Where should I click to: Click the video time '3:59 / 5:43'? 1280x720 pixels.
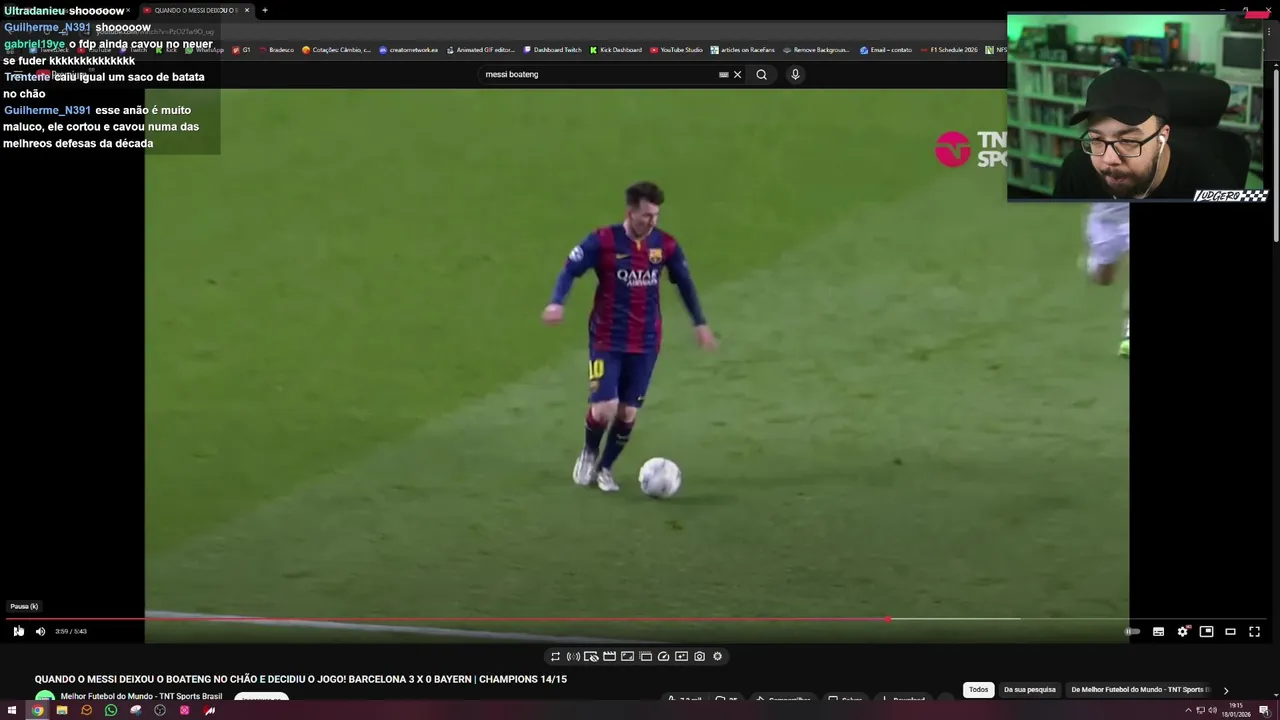point(71,631)
